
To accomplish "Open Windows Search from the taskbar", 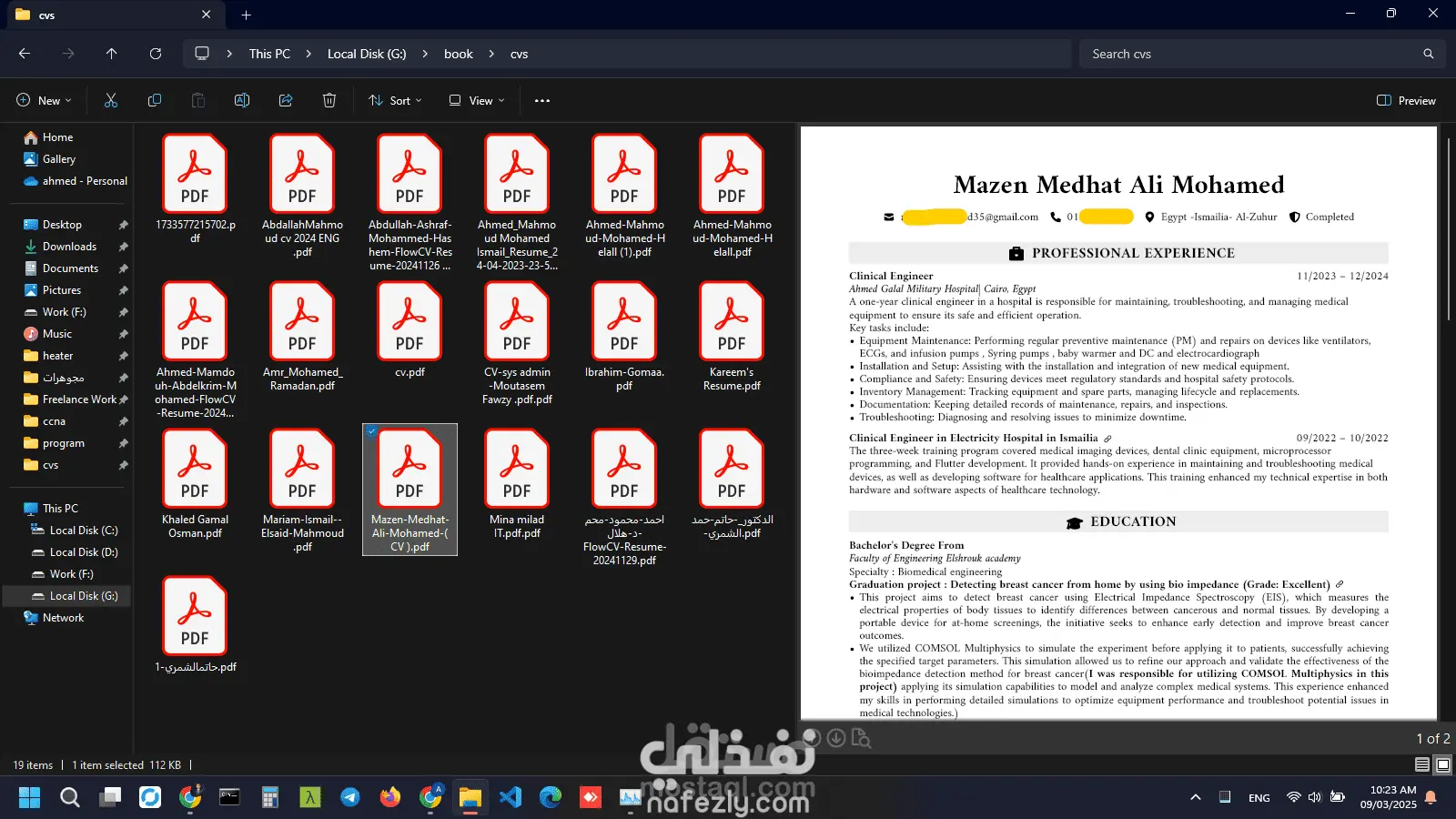I will pos(70,797).
